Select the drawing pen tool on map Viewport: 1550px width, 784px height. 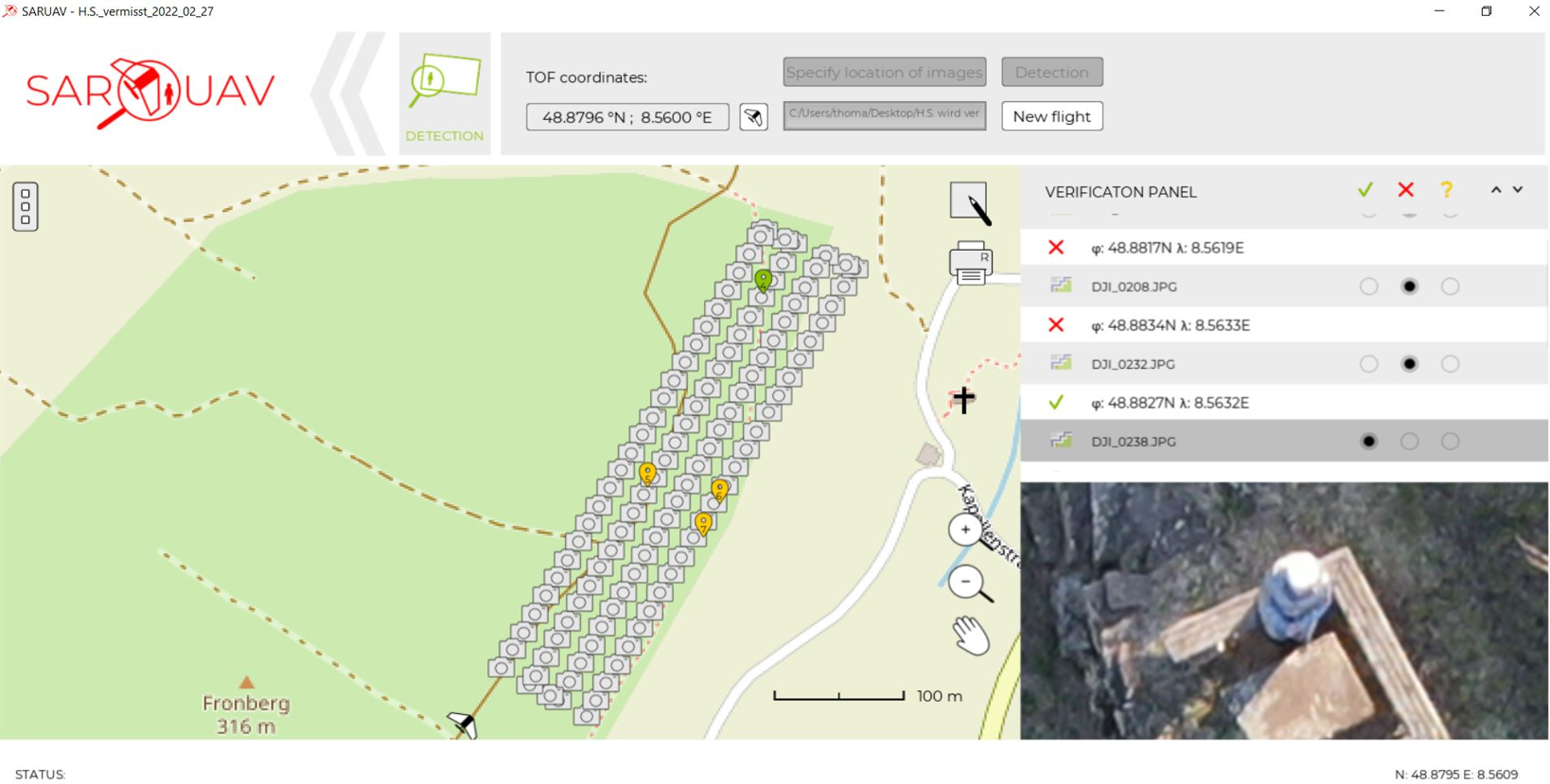click(x=969, y=202)
